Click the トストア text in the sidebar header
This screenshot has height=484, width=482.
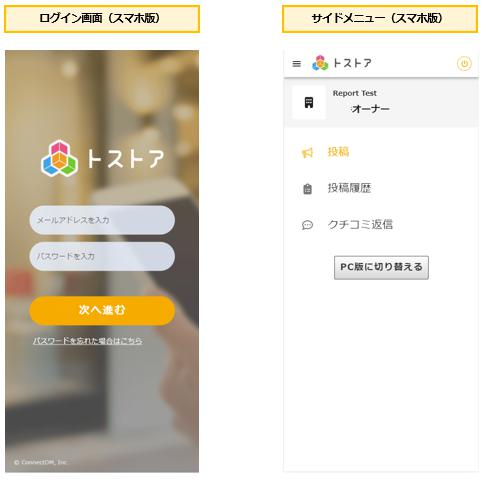[x=352, y=63]
